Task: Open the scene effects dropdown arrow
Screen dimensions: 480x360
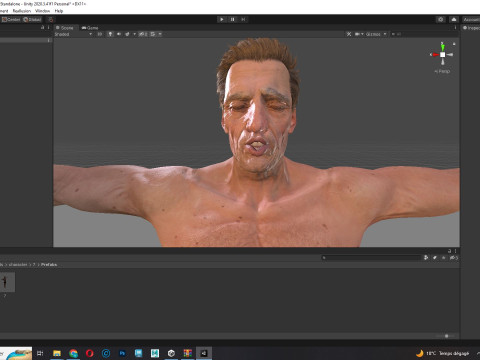Action: 134,34
